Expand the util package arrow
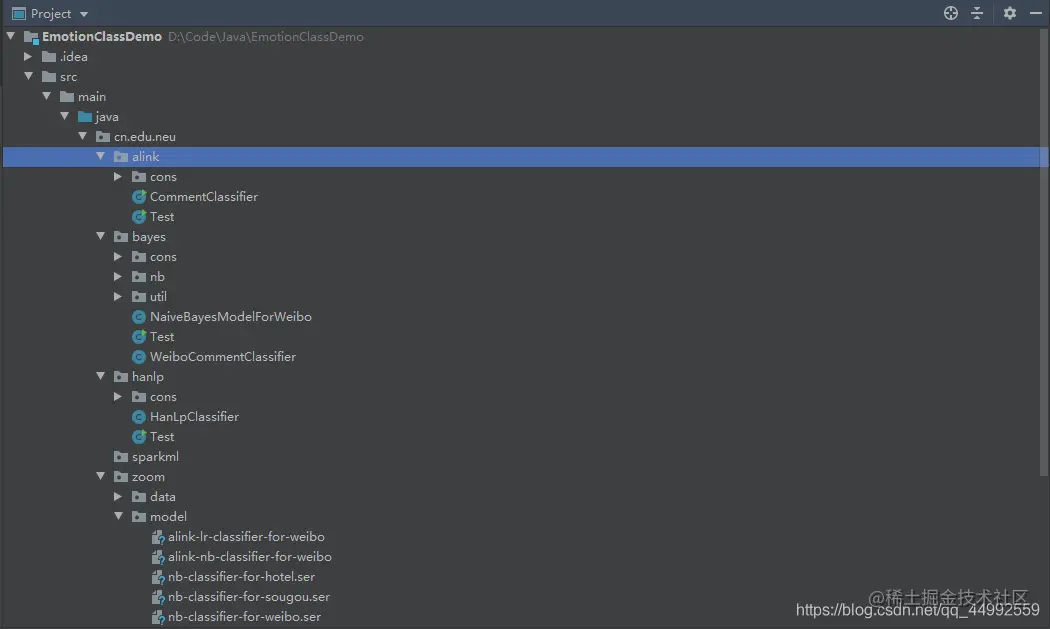The image size is (1050, 629). [x=118, y=296]
